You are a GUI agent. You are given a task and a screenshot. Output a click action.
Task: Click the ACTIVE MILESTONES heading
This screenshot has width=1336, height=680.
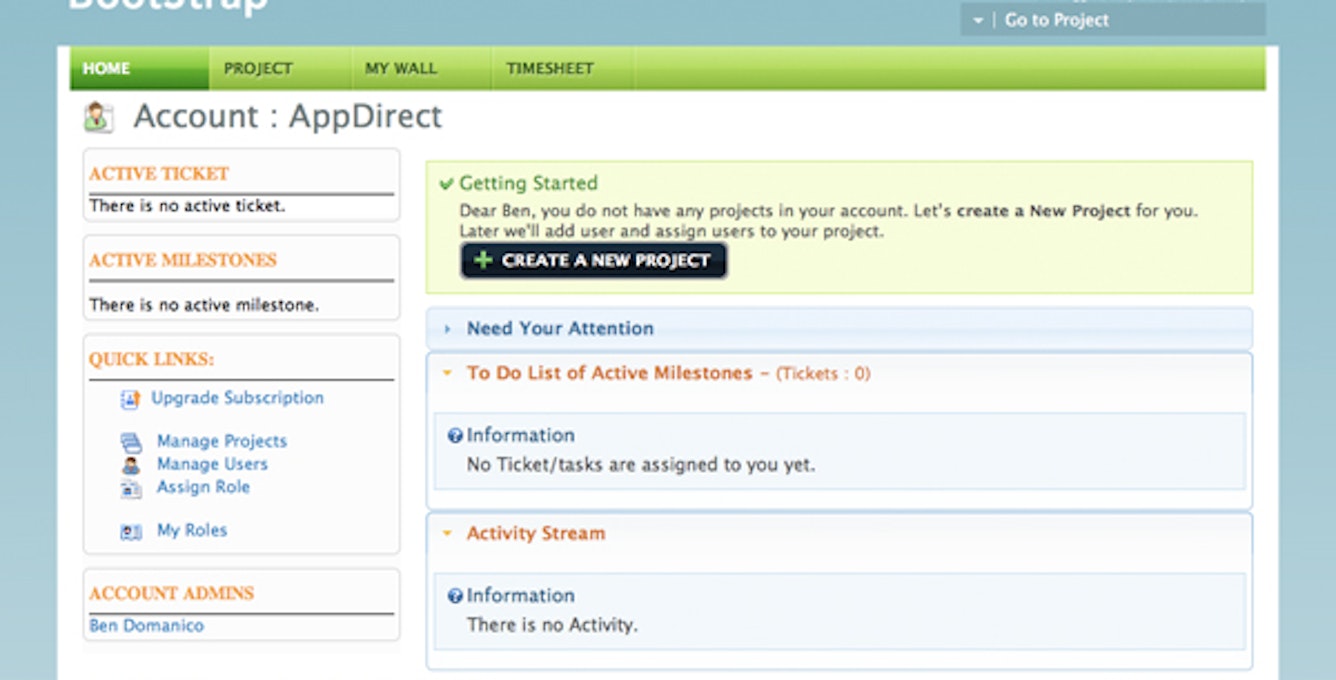click(x=183, y=260)
